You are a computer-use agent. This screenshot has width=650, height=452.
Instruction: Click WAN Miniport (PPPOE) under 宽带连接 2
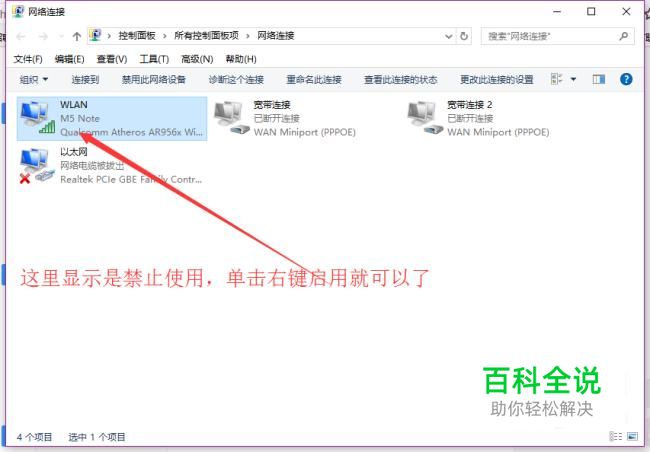[498, 132]
